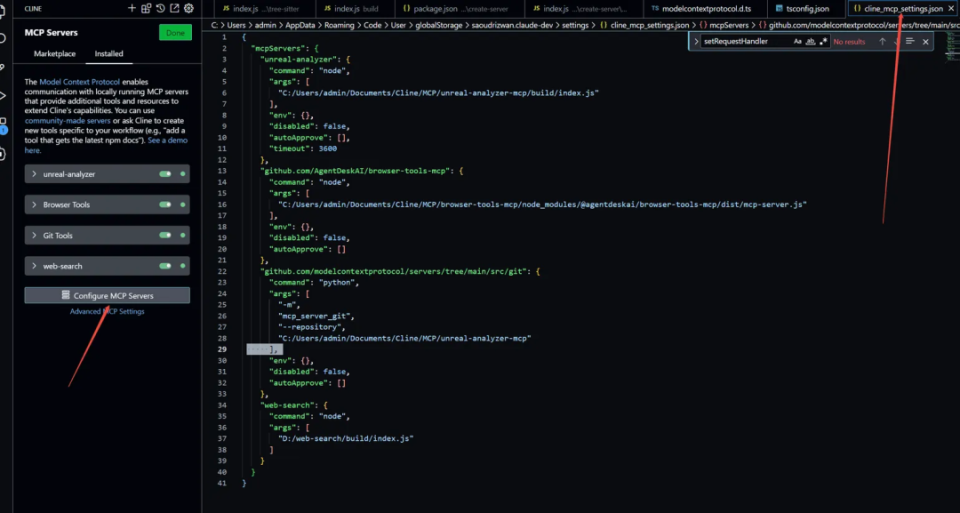Switch to the Installed tab

pyautogui.click(x=108, y=53)
